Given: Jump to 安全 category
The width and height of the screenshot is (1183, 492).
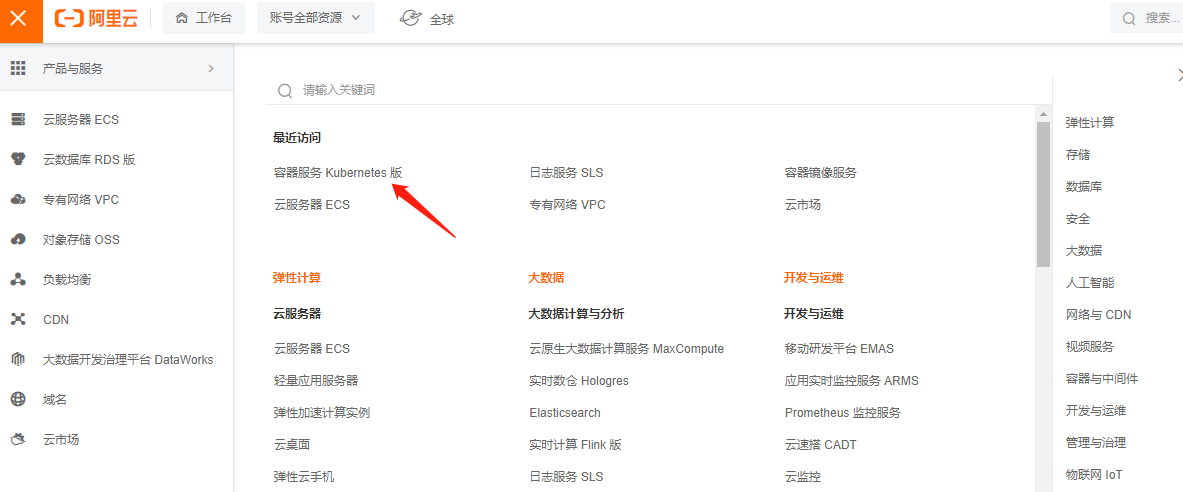Looking at the screenshot, I should [1077, 219].
